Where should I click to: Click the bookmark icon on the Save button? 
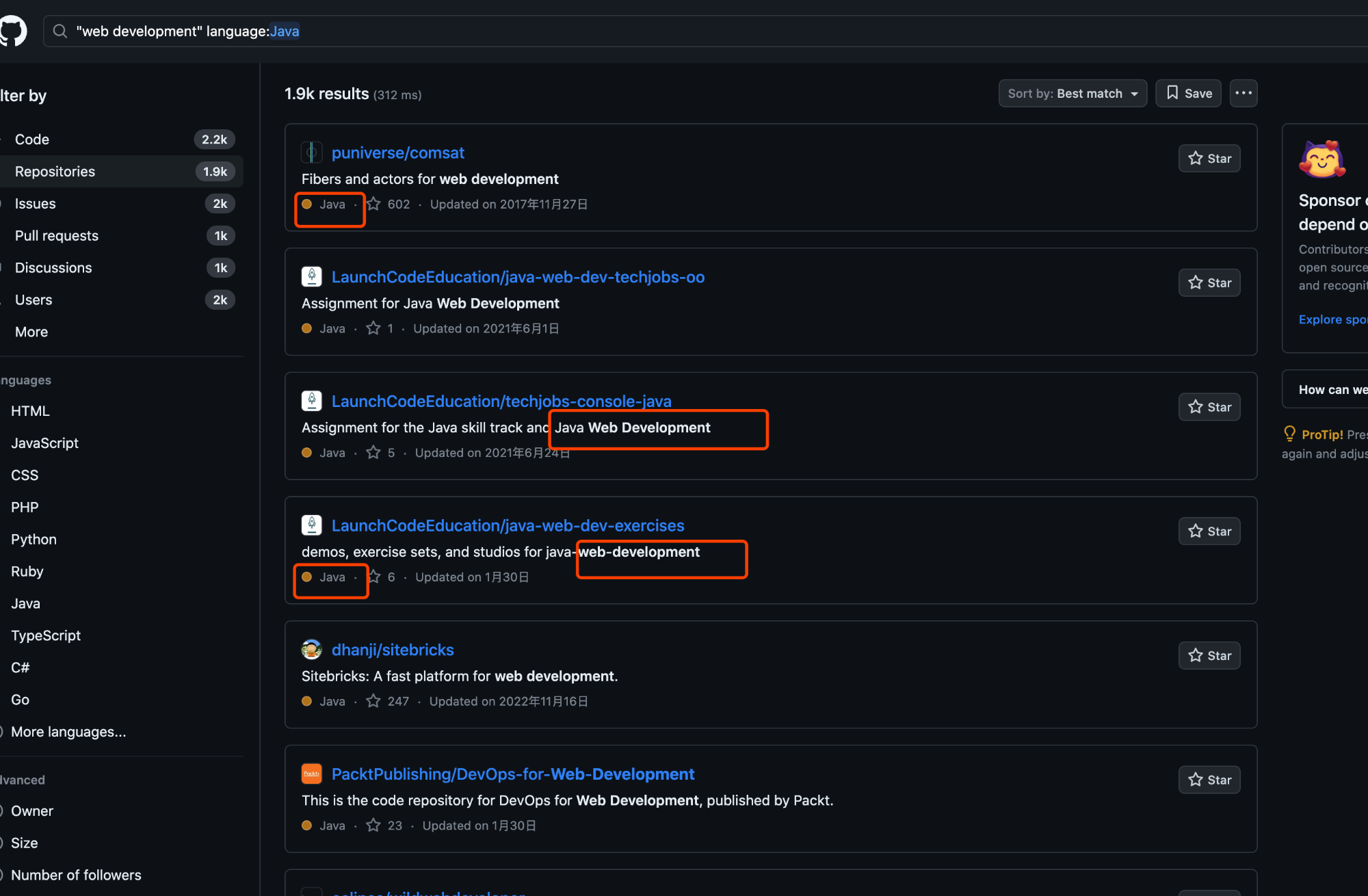coord(1172,93)
